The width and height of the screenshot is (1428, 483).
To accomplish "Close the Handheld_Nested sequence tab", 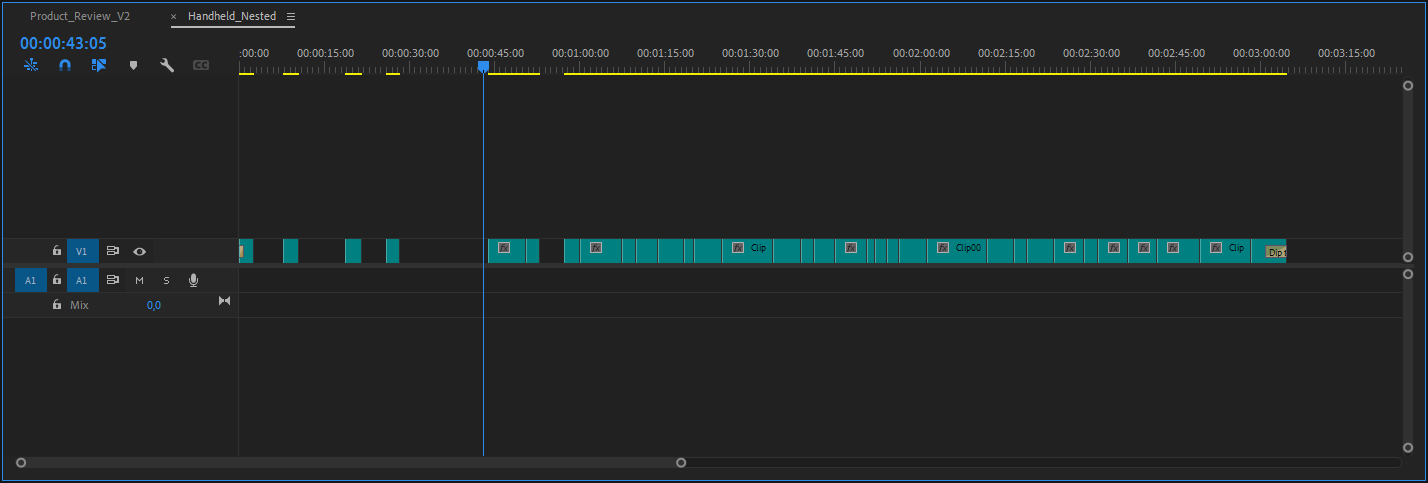I will coord(173,17).
